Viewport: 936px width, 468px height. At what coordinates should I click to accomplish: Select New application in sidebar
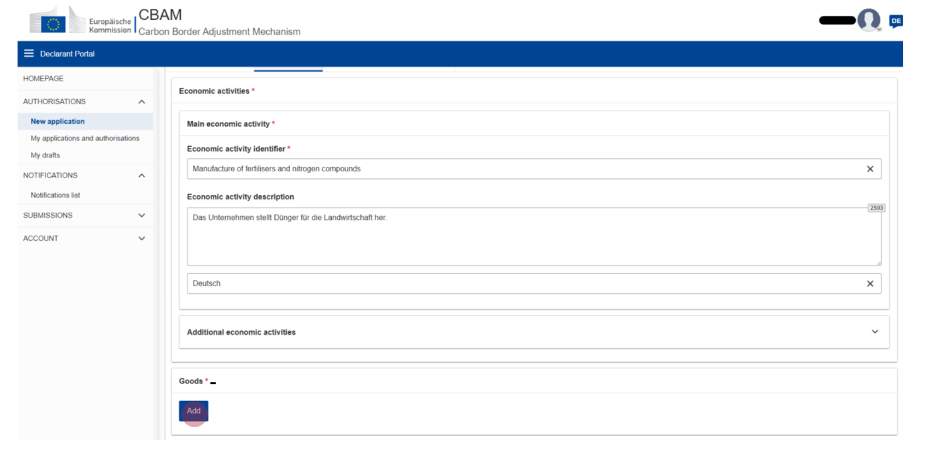[x=58, y=122]
